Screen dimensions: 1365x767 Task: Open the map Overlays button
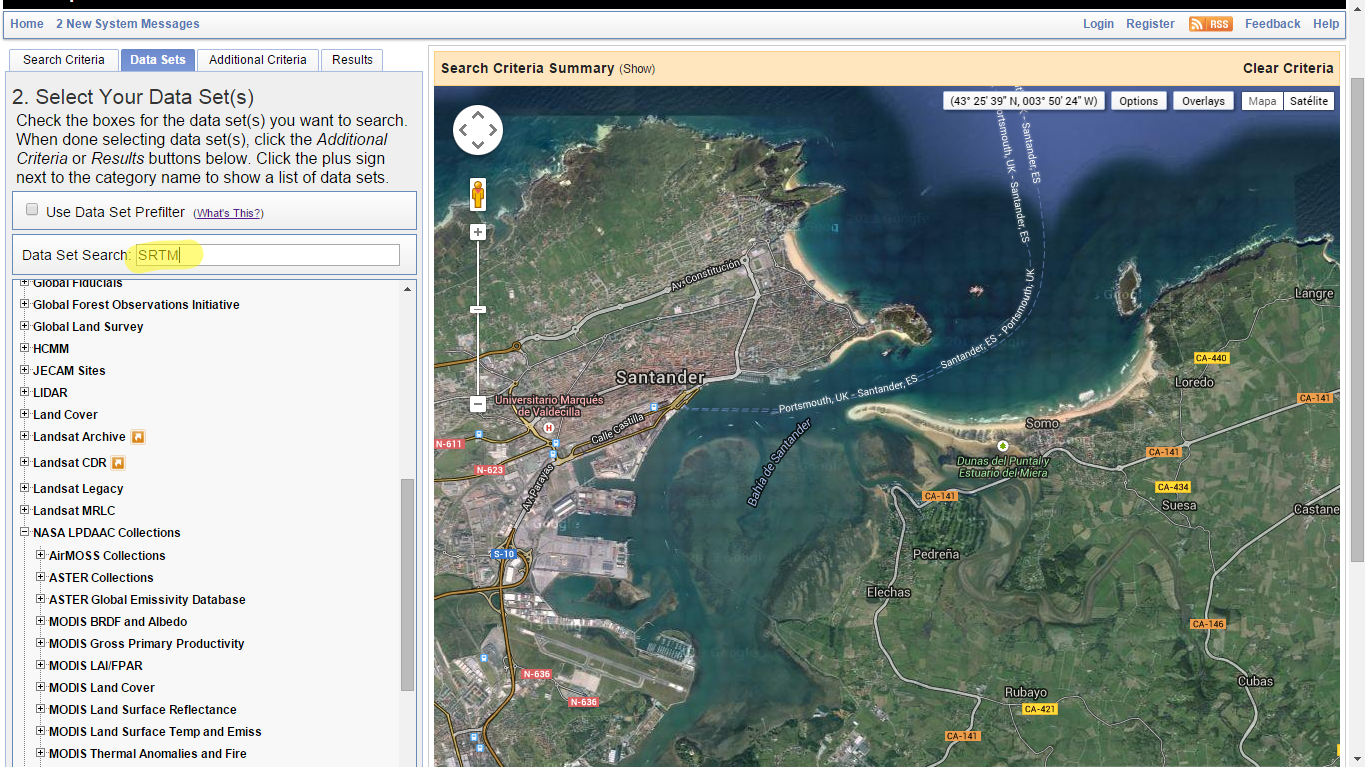pyautogui.click(x=1203, y=101)
